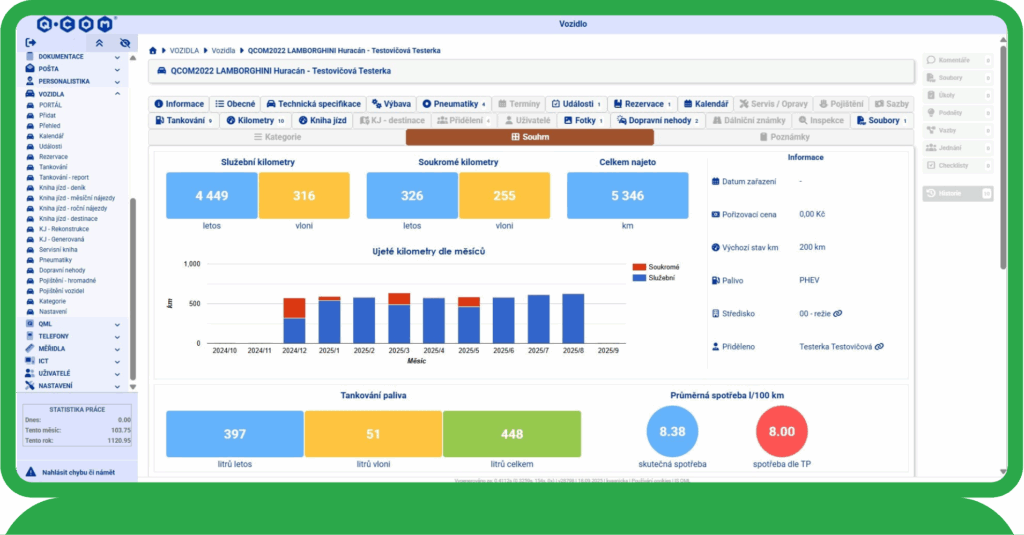Screen dimensions: 1024x535
Task: Click link icon beside 00 - režie
Action: [837, 313]
